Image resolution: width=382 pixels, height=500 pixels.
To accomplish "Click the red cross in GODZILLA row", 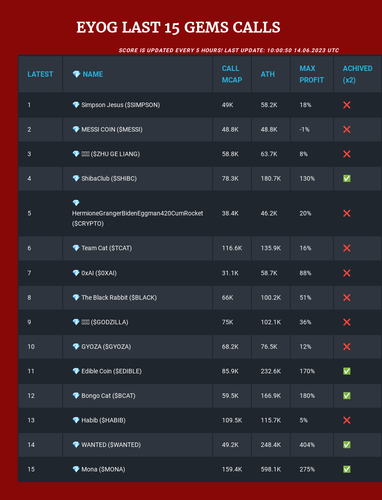I will [347, 322].
